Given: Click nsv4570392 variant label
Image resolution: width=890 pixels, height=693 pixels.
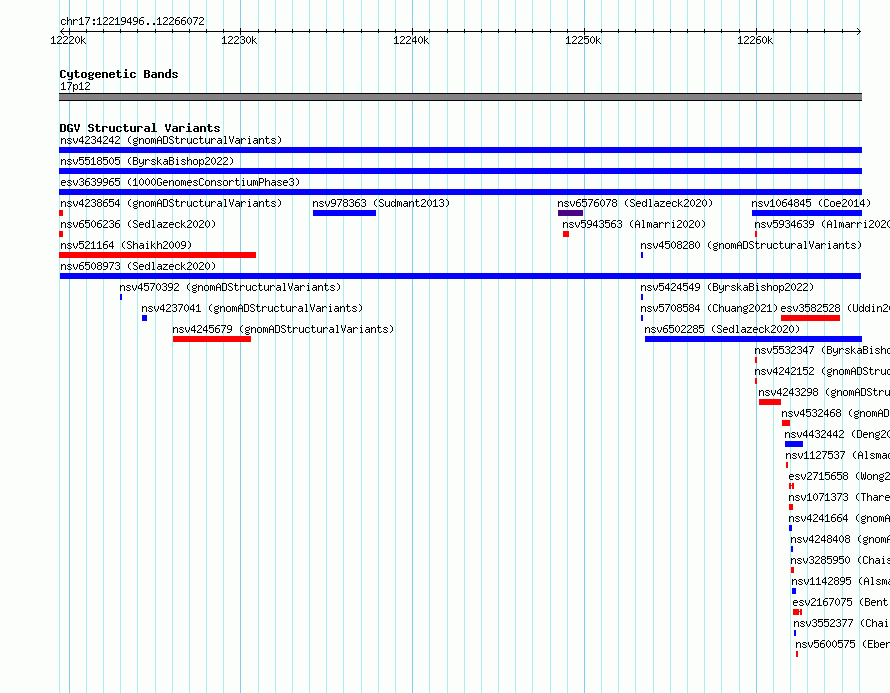Looking at the screenshot, I should (x=230, y=287).
